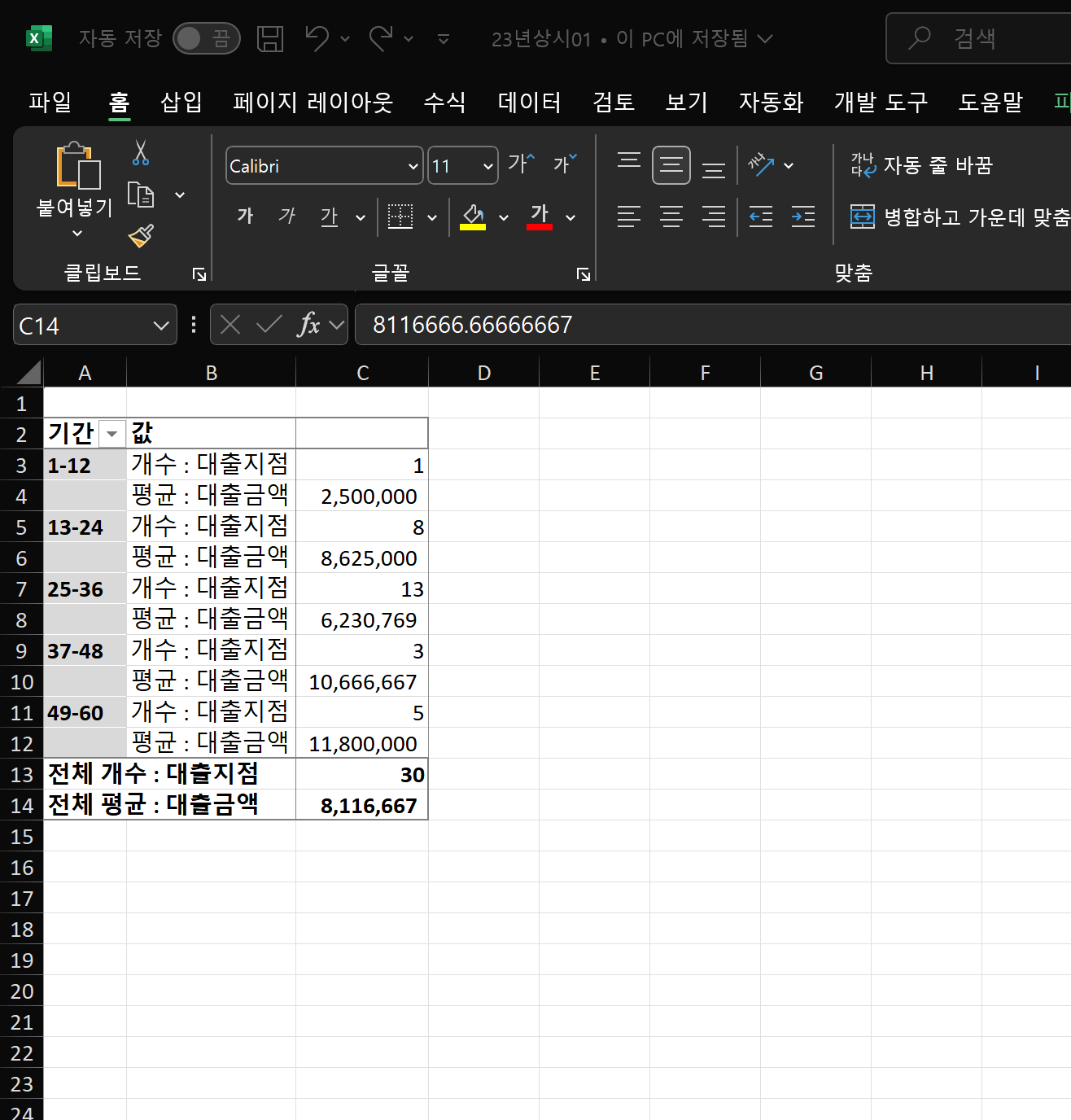Click the 검색 search box
The width and height of the screenshot is (1071, 1120).
(977, 38)
